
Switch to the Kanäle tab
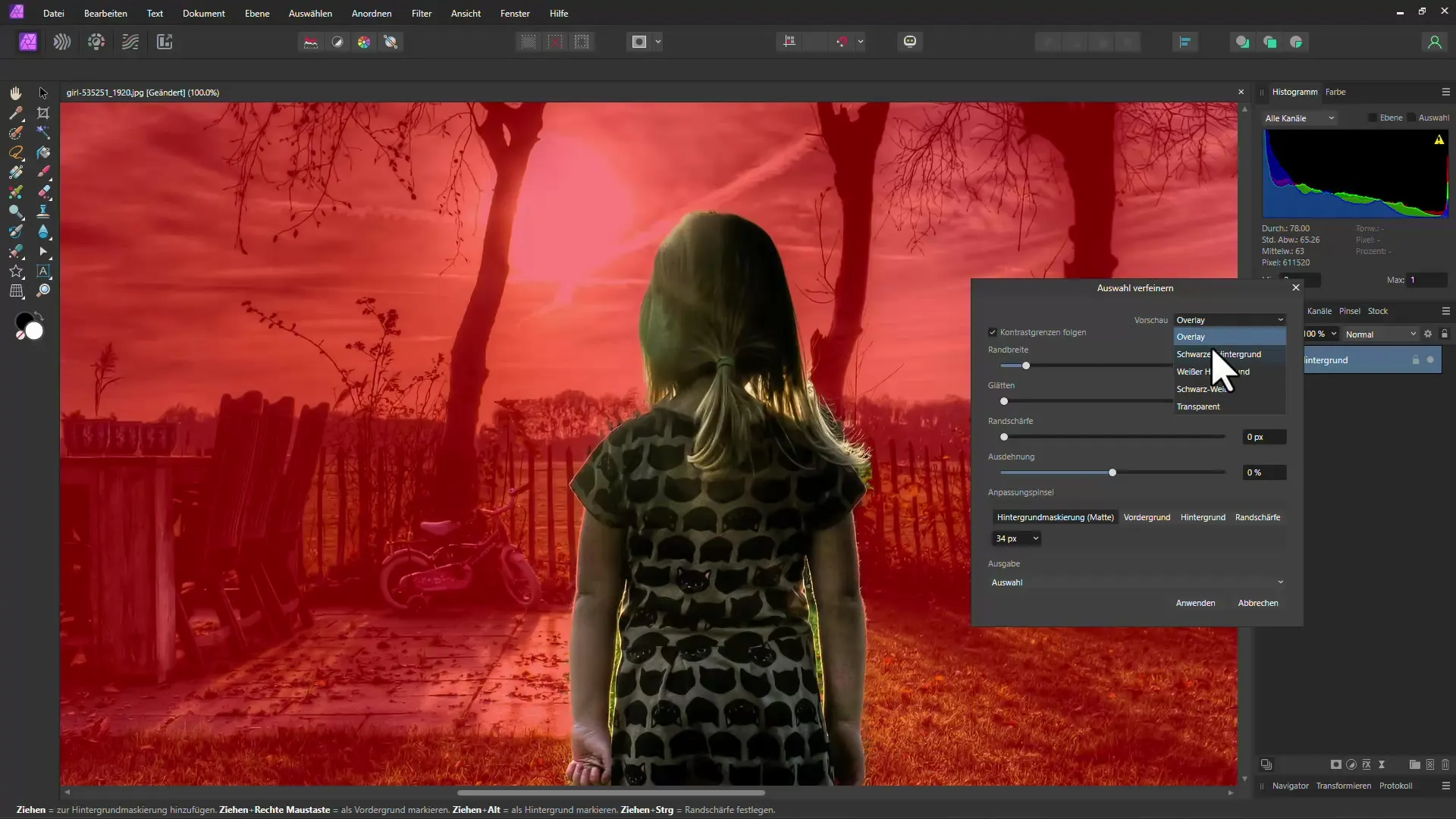[x=1319, y=311]
